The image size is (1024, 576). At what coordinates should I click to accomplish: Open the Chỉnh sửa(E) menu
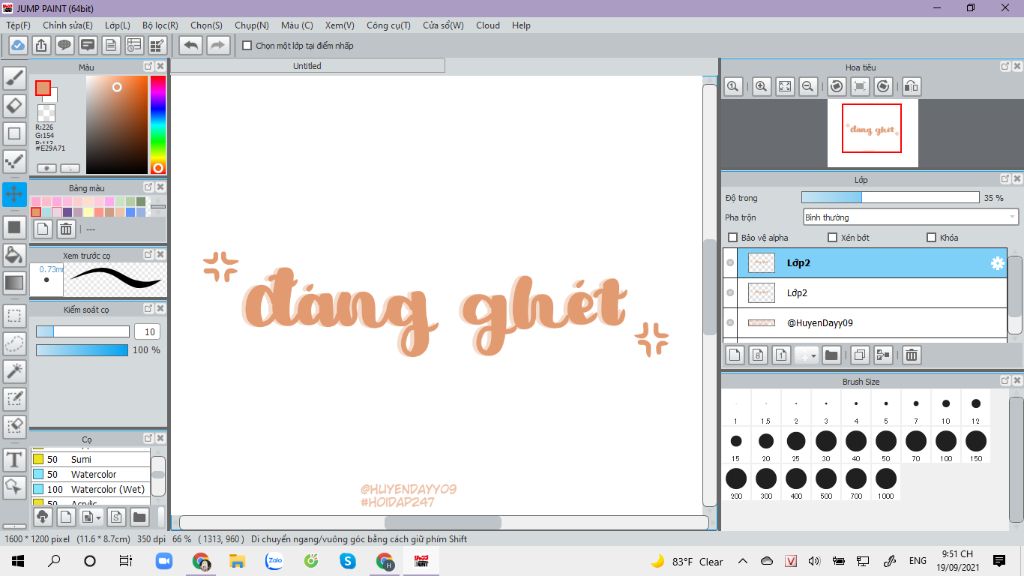[x=68, y=25]
